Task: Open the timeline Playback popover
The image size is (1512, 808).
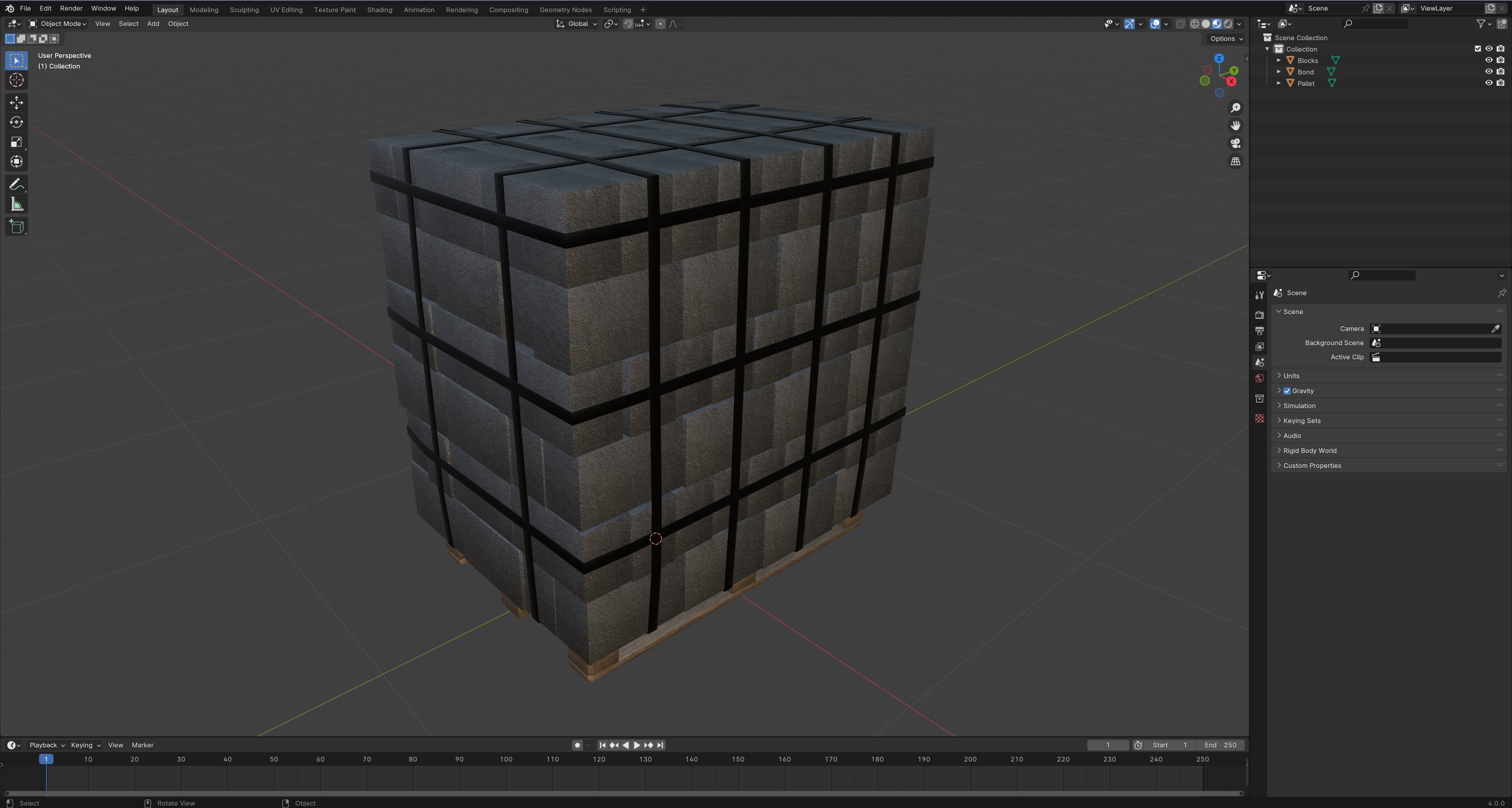Action: pyautogui.click(x=46, y=745)
